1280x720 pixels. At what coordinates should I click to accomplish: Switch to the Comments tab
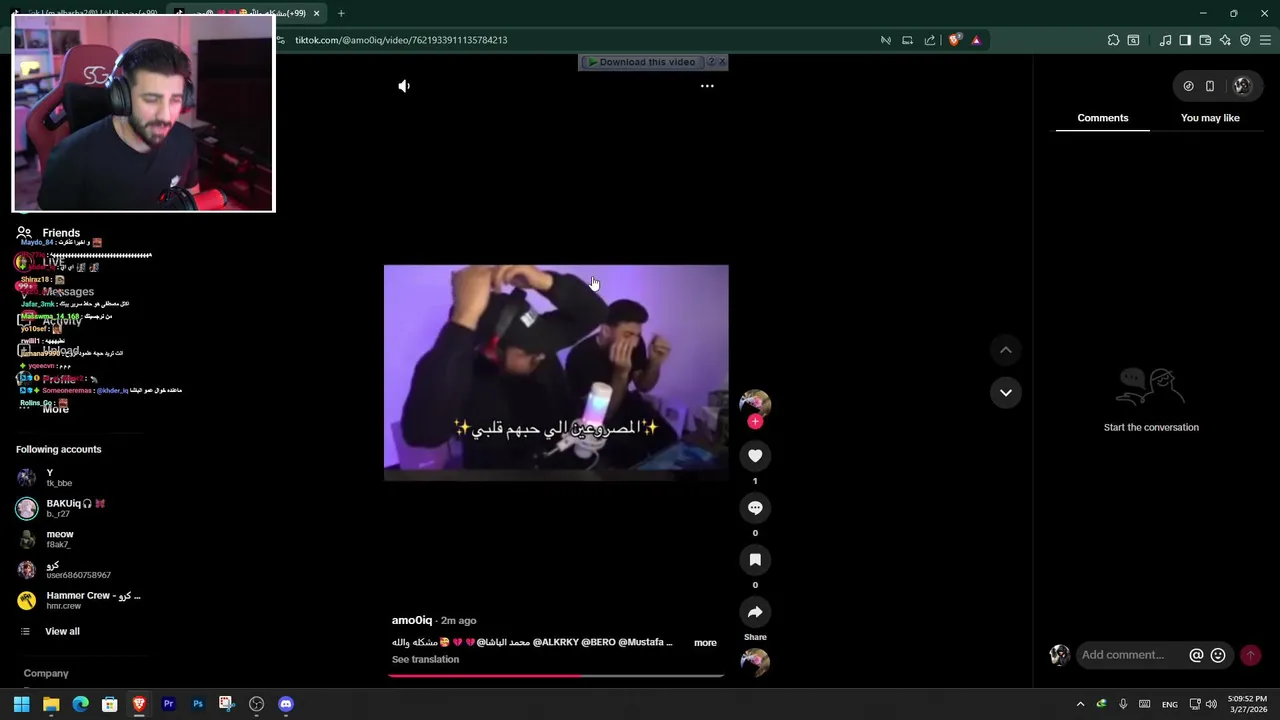pyautogui.click(x=1102, y=118)
